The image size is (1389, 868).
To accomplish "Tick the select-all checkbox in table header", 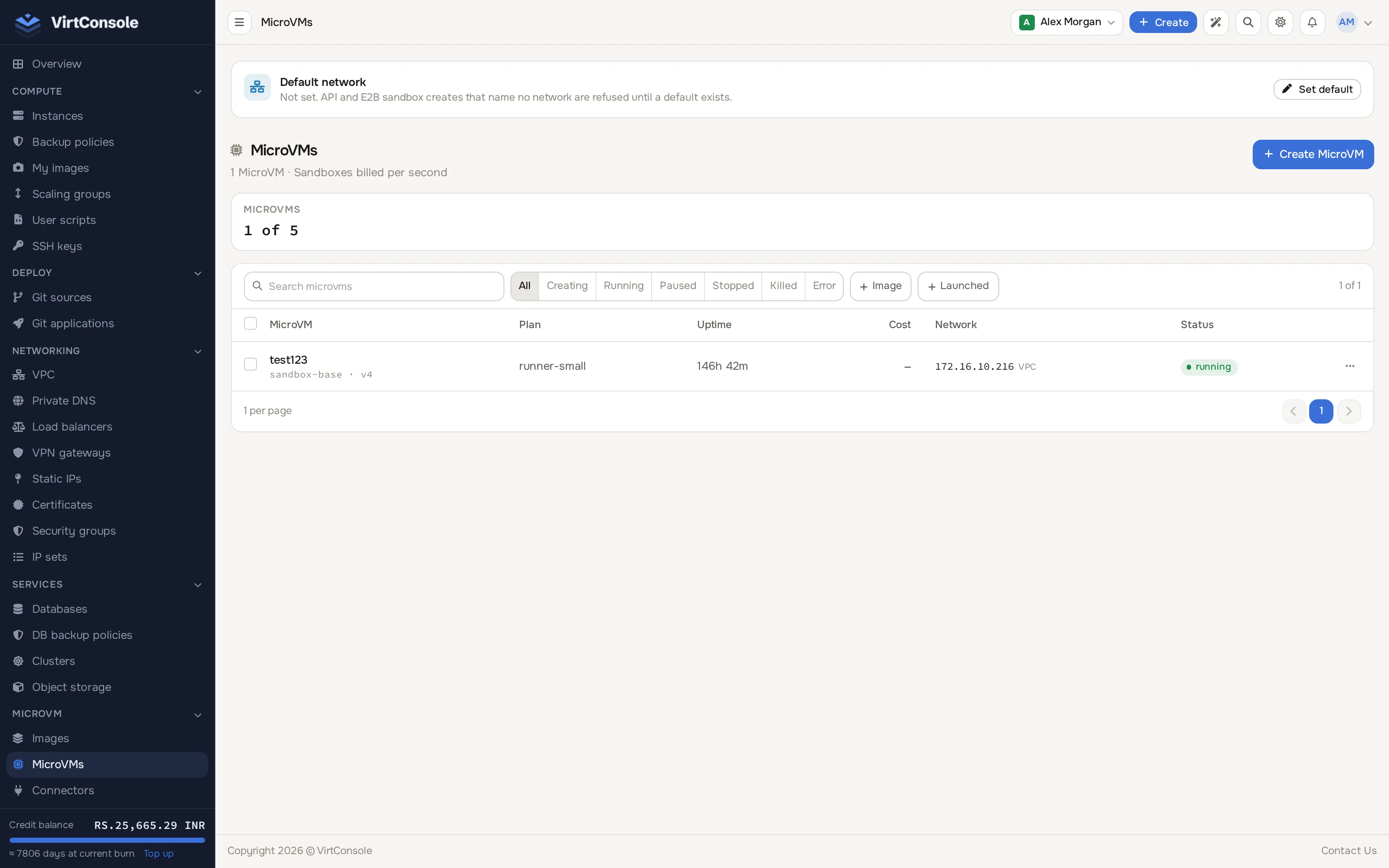I will pyautogui.click(x=250, y=324).
